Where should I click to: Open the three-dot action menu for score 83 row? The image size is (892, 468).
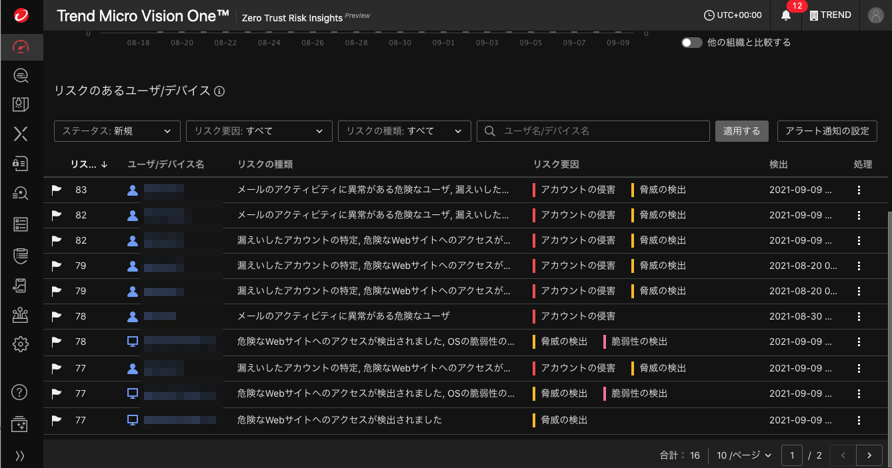[858, 190]
